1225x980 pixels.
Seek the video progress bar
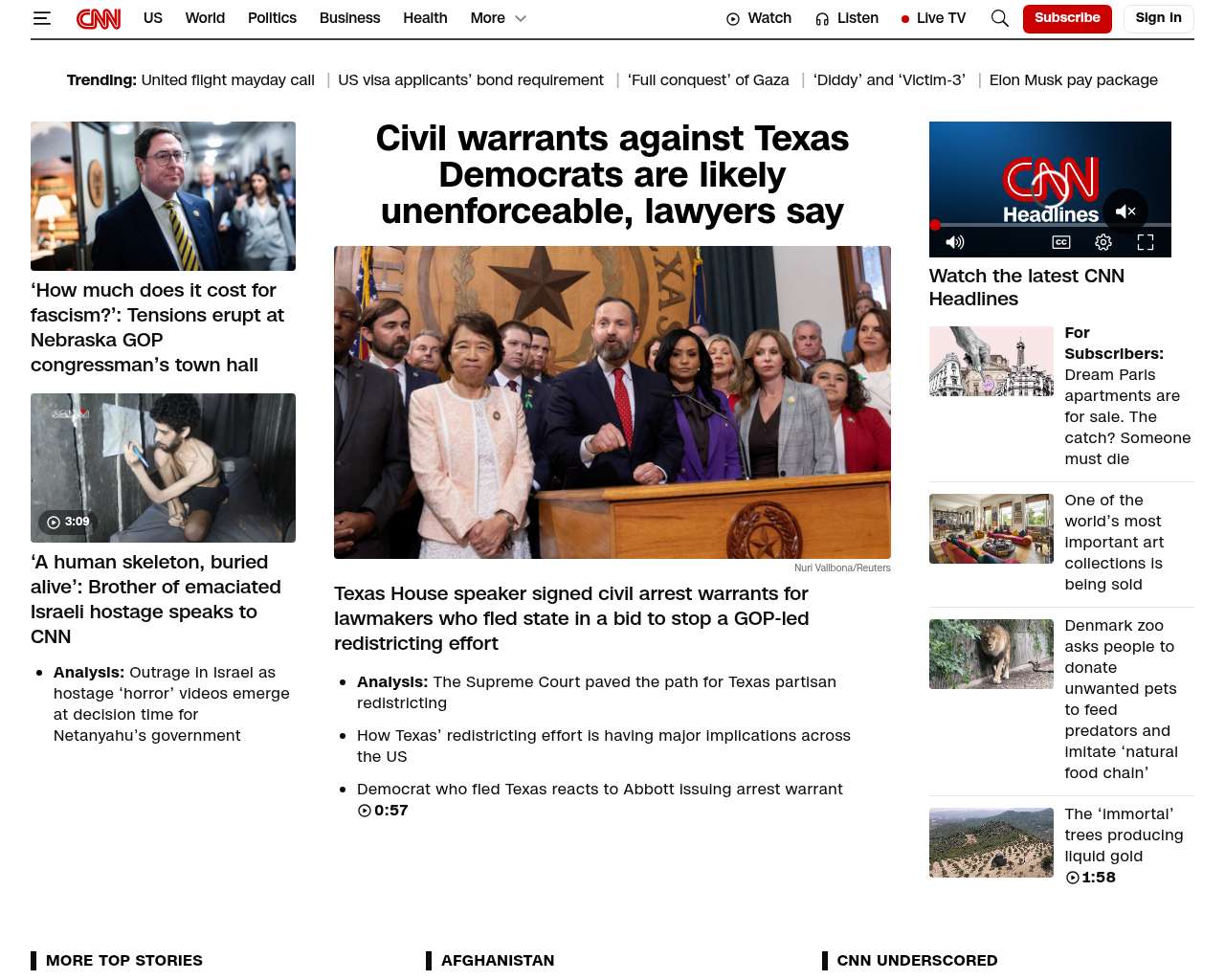(x=1050, y=225)
